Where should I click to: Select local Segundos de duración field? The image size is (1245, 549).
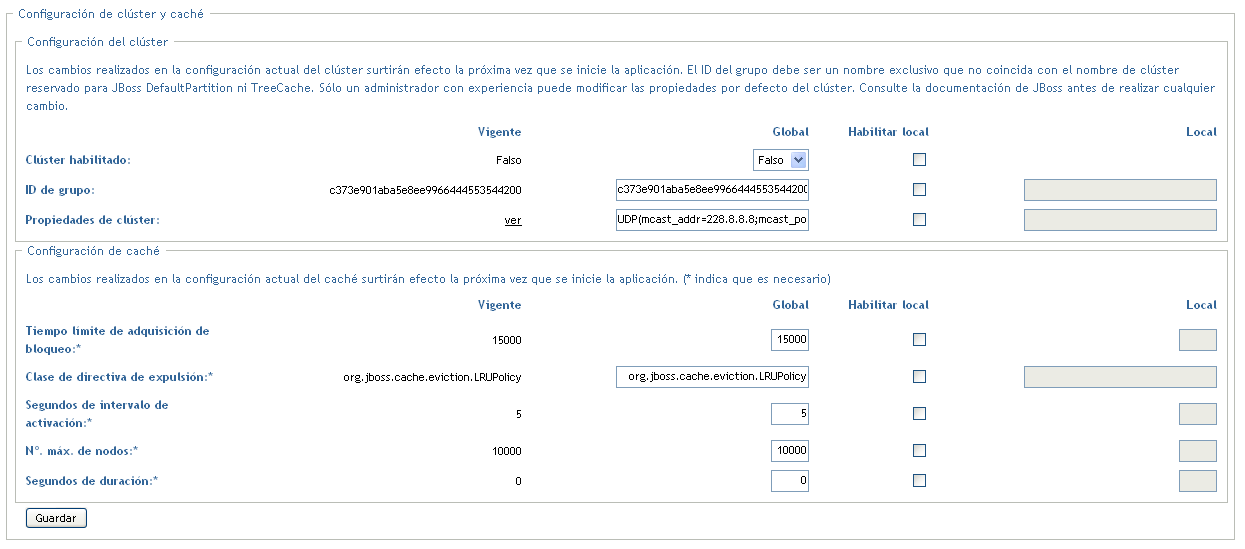1198,481
